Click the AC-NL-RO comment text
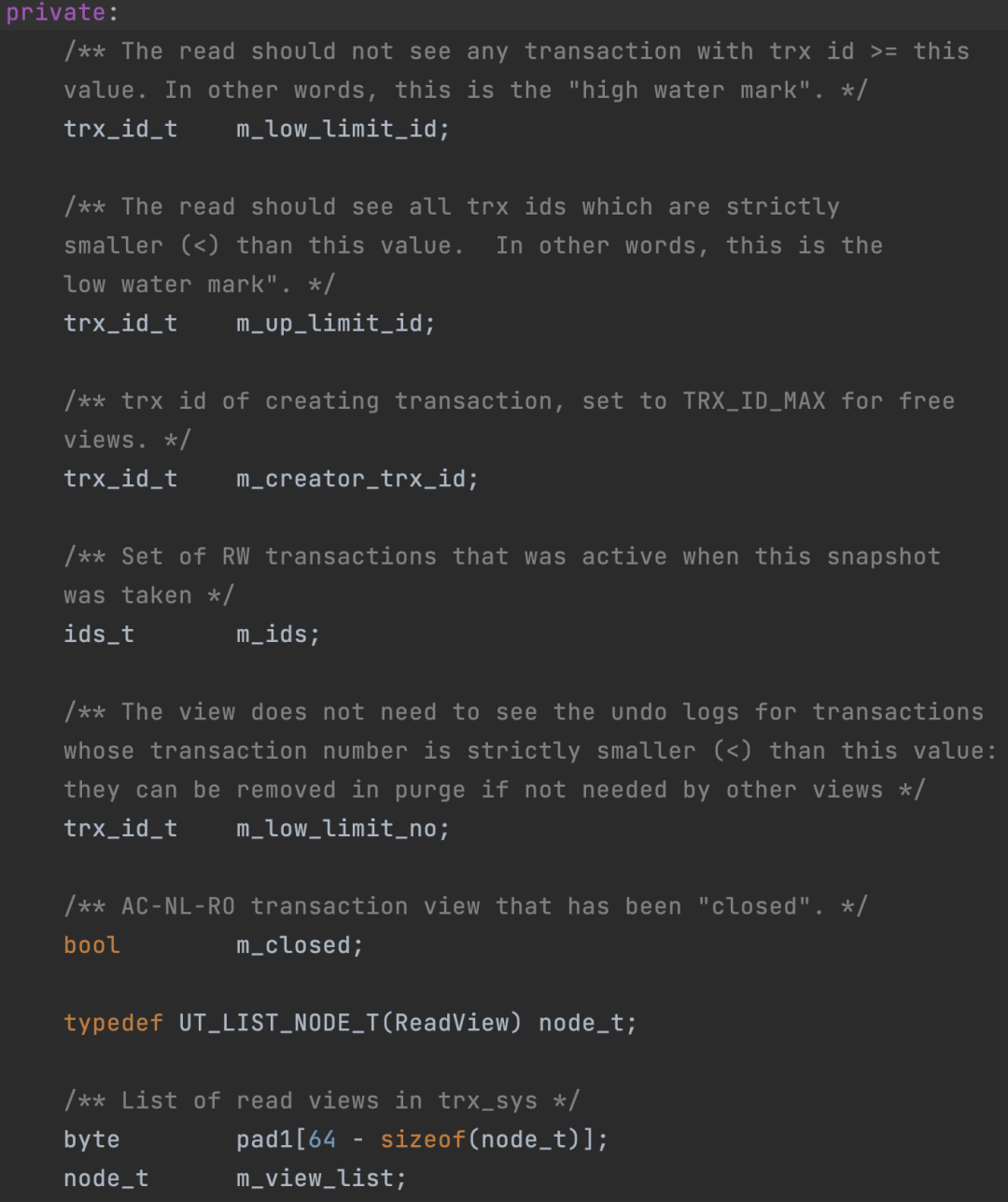 [178, 906]
